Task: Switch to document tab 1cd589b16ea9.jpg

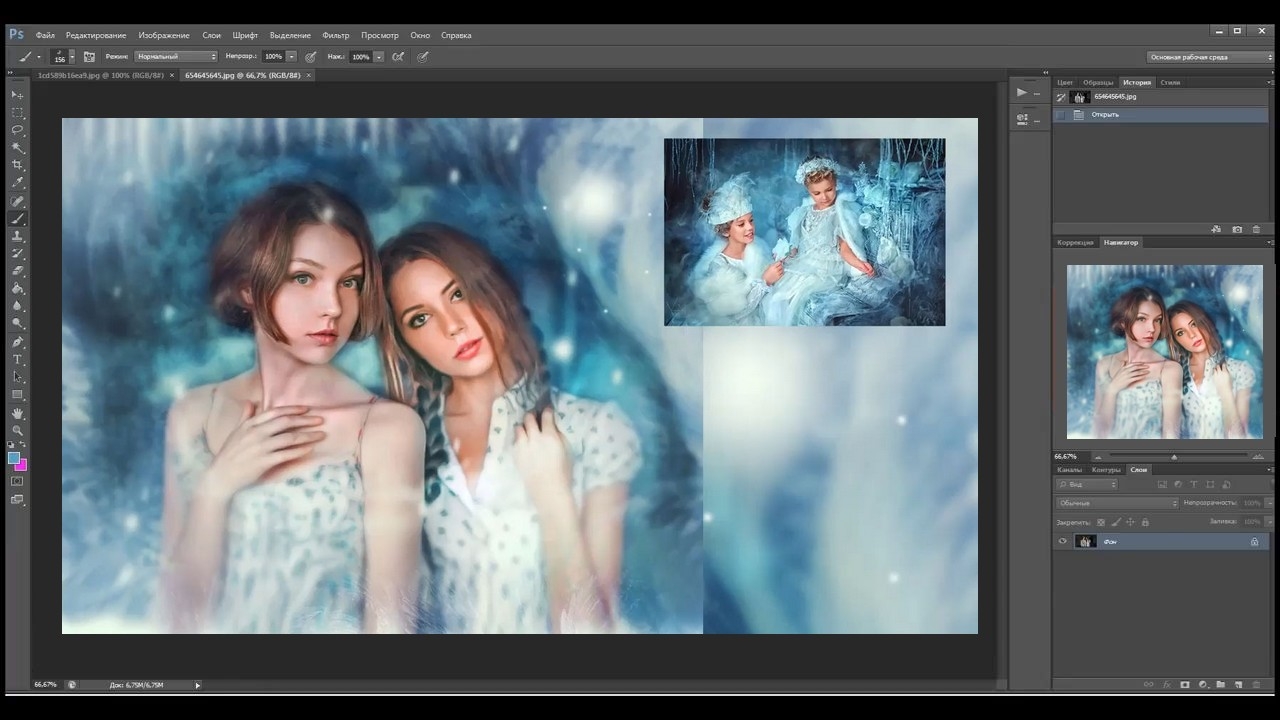Action: [x=100, y=75]
